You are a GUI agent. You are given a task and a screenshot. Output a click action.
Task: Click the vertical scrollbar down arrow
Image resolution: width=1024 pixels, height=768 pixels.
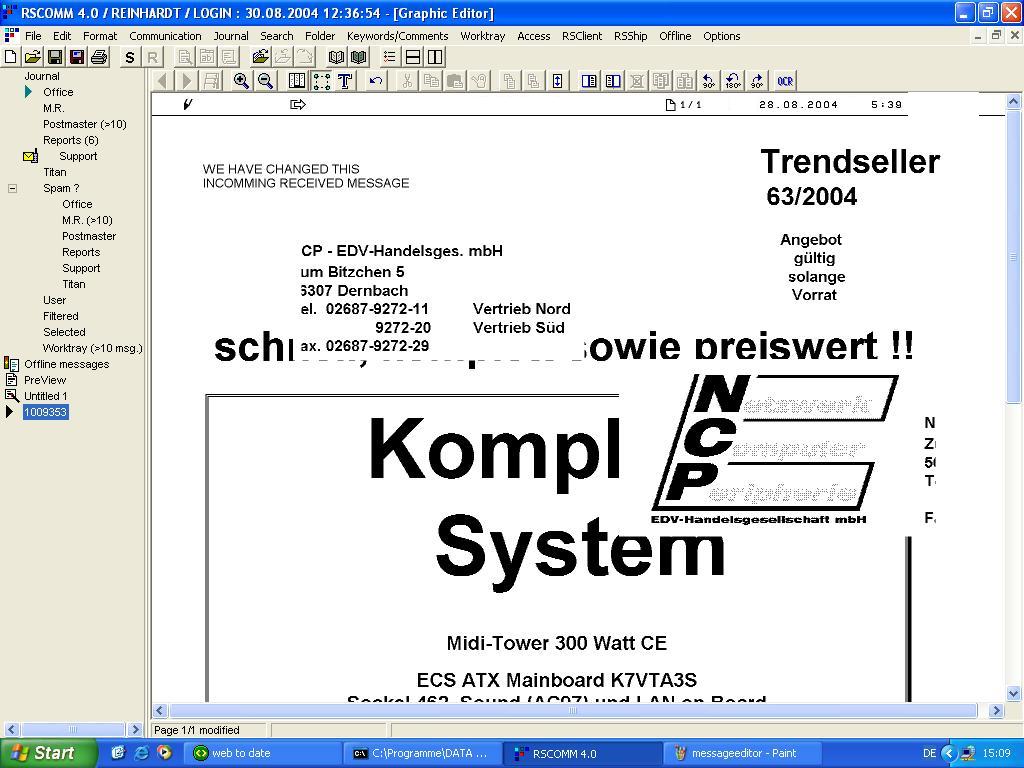tap(1013, 693)
